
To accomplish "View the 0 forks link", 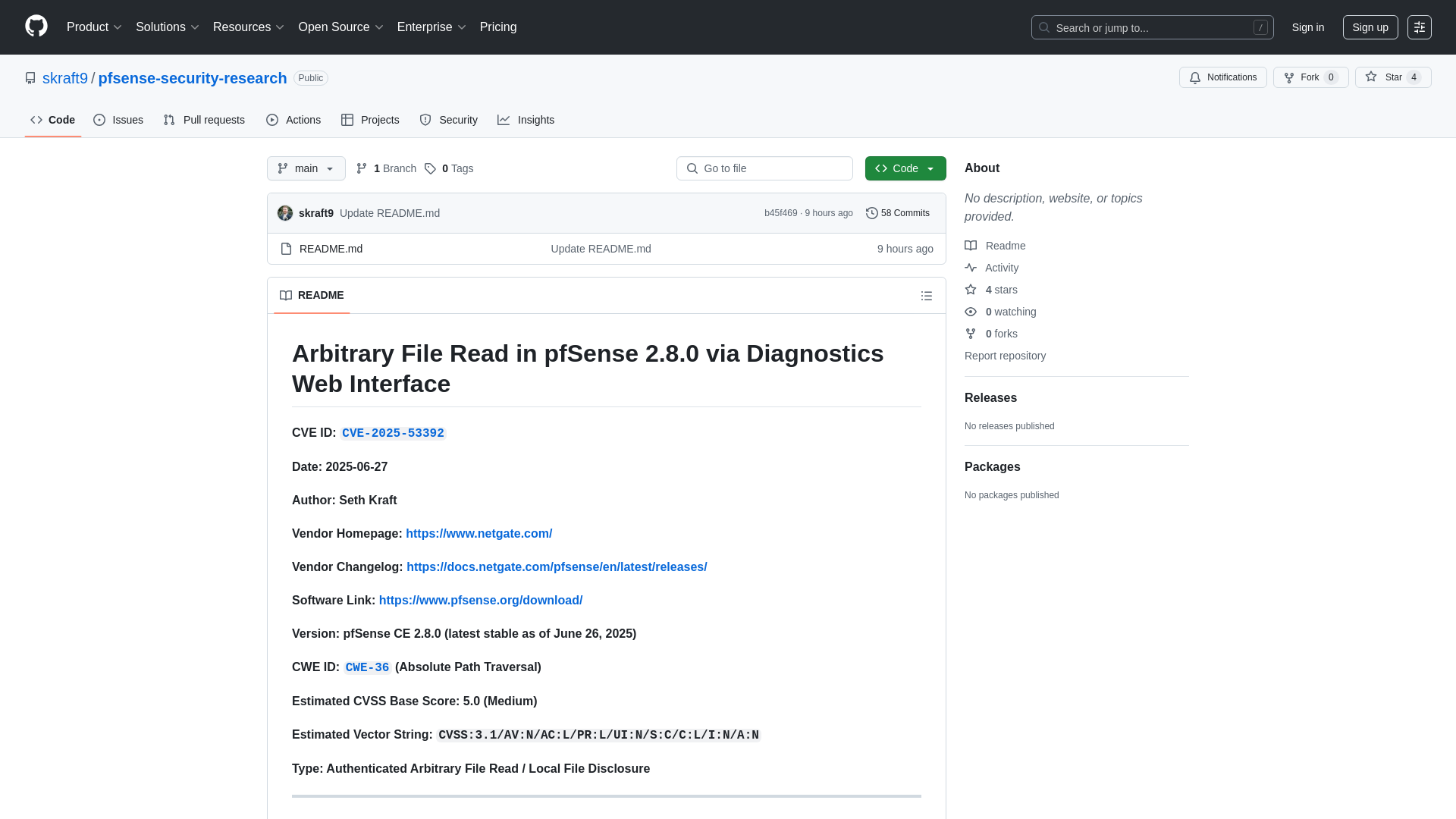I will pos(1001,334).
